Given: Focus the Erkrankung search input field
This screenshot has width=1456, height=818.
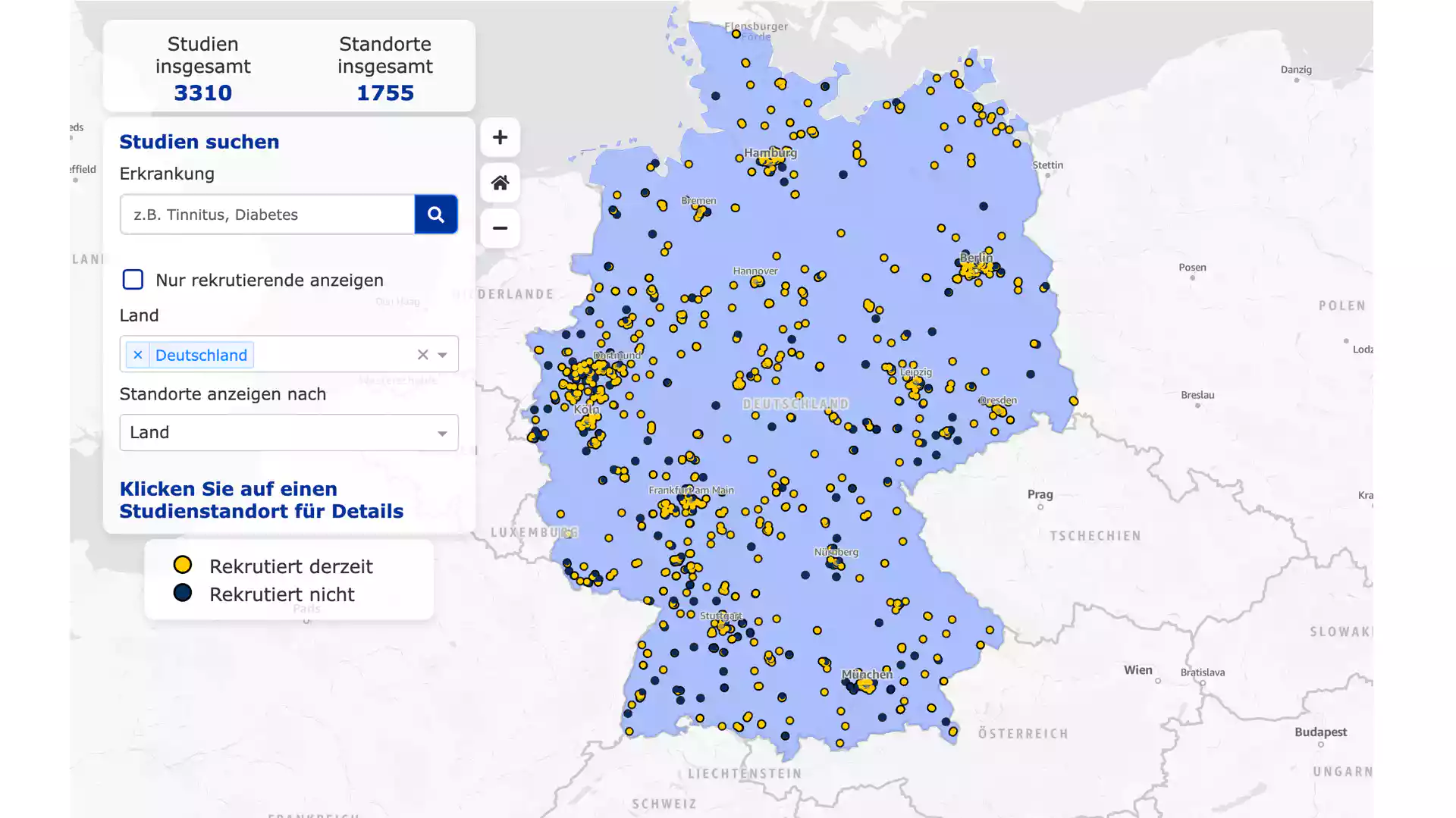Looking at the screenshot, I should click(267, 215).
